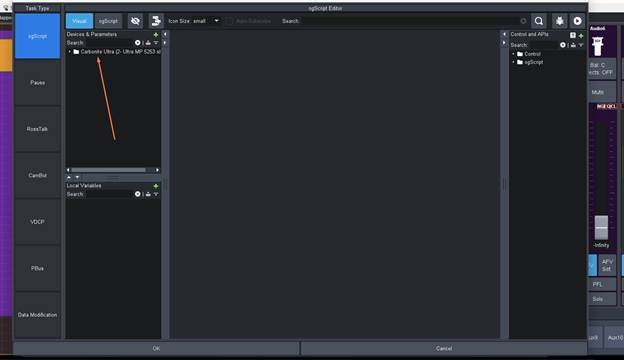
Task: Click sort icon beside Local Variables search
Action: (x=148, y=194)
